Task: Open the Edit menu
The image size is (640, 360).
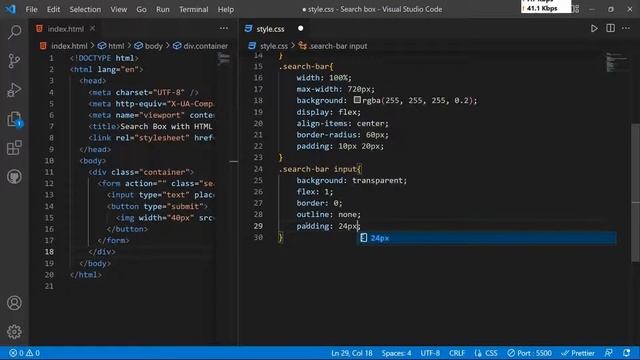Action: pos(53,9)
